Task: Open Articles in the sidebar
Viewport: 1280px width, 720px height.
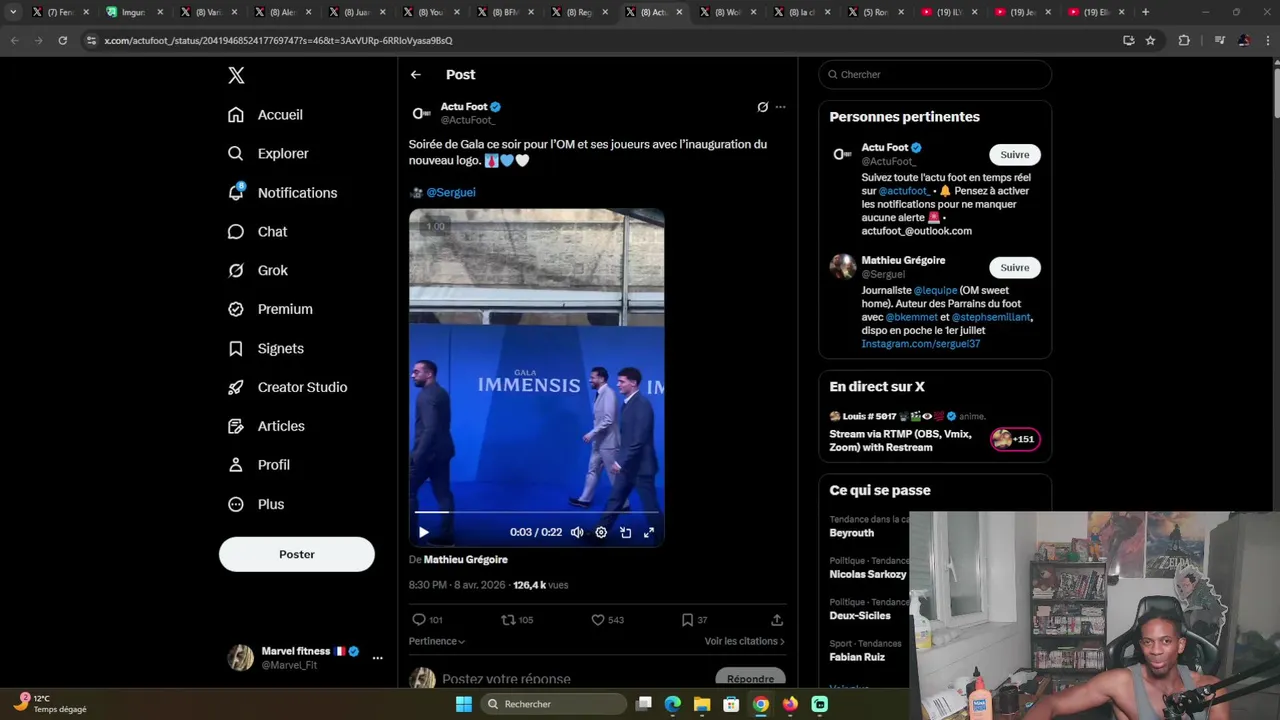Action: (266, 427)
